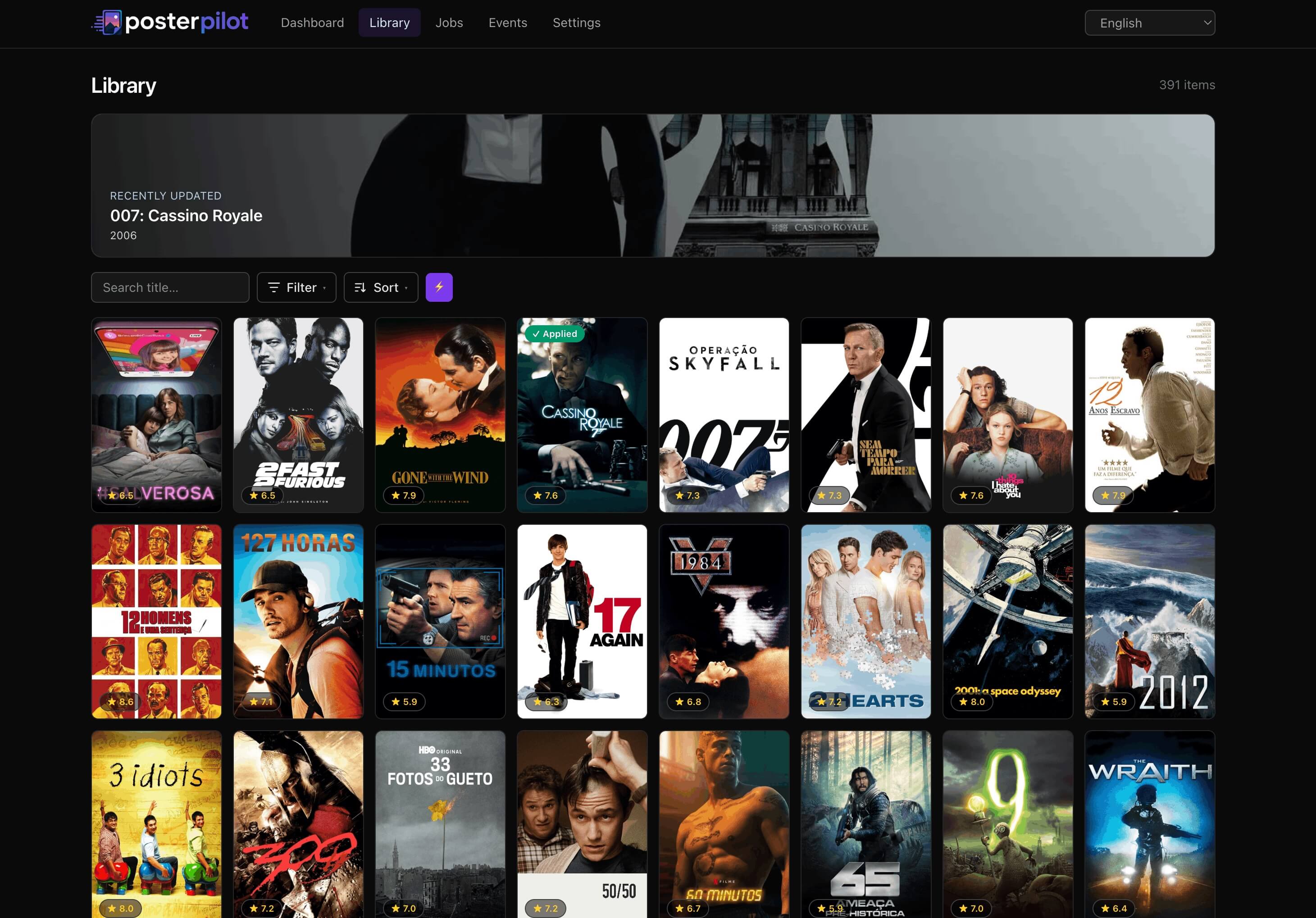Viewport: 1316px width, 918px height.
Task: Expand the Sort dropdown
Action: coord(381,287)
